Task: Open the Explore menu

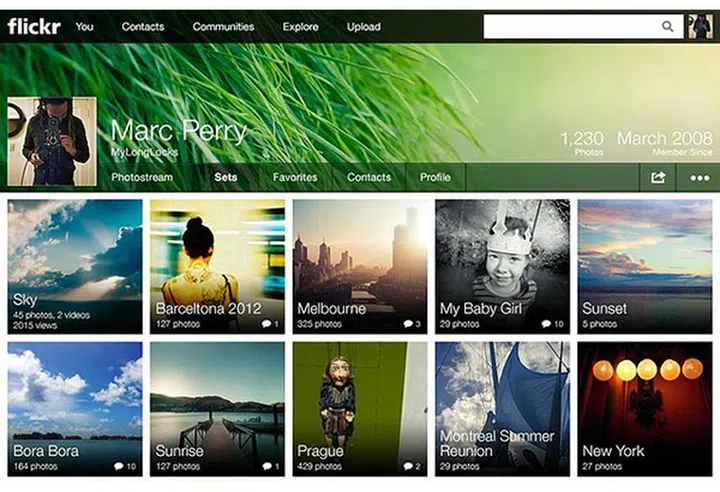Action: click(300, 27)
